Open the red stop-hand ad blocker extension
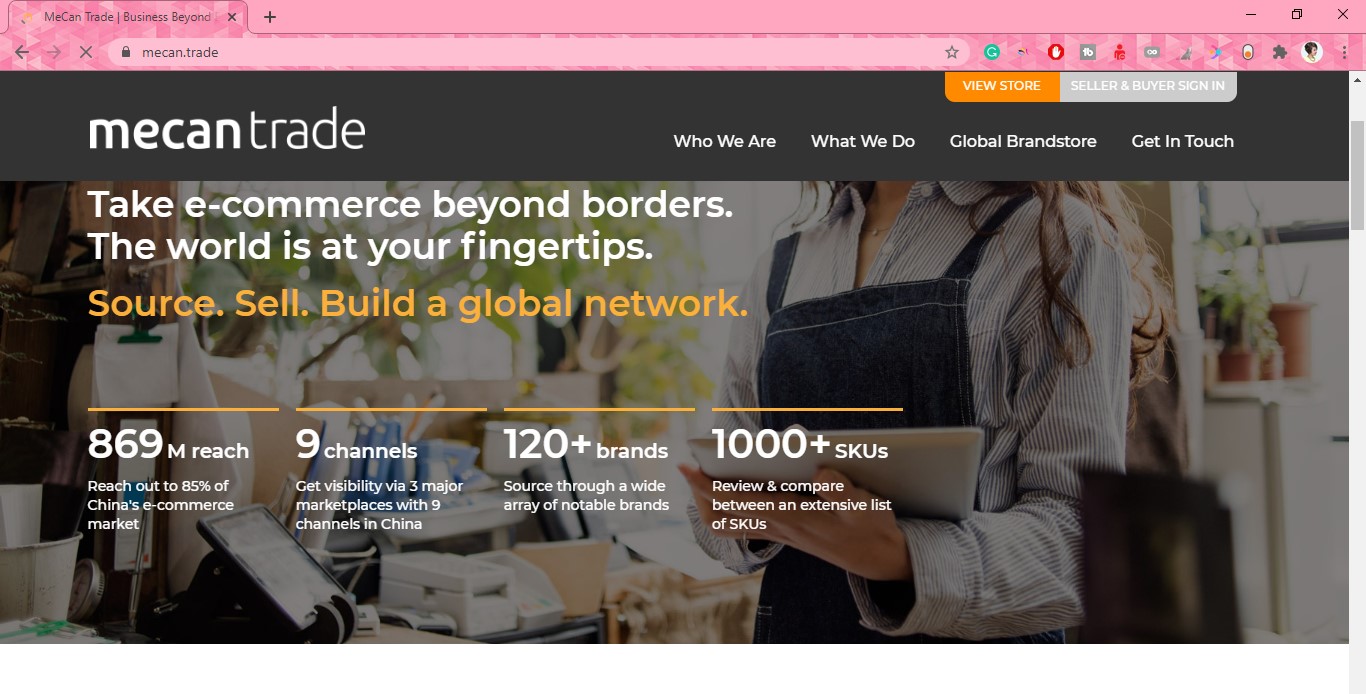The height and width of the screenshot is (694, 1366). [1056, 52]
